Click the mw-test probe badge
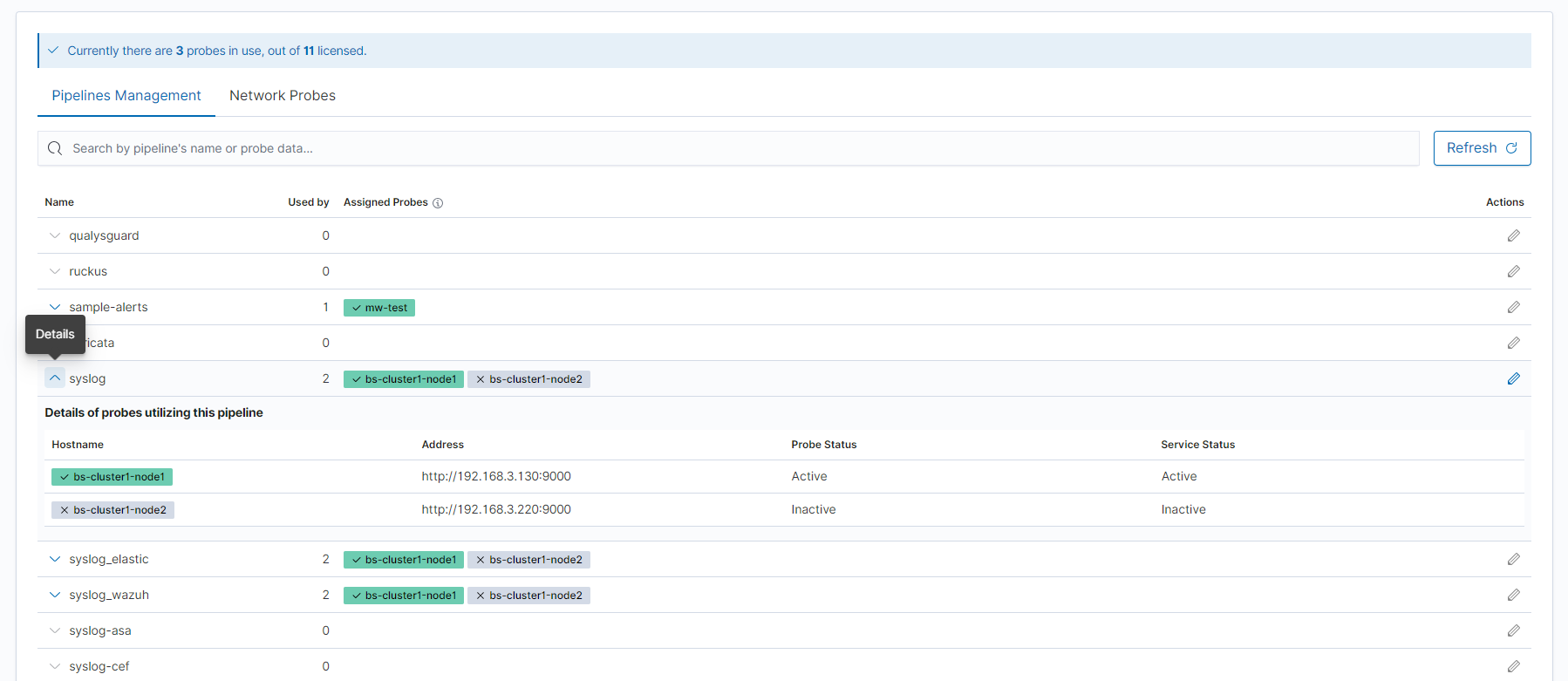This screenshot has width=1568, height=681. click(379, 308)
